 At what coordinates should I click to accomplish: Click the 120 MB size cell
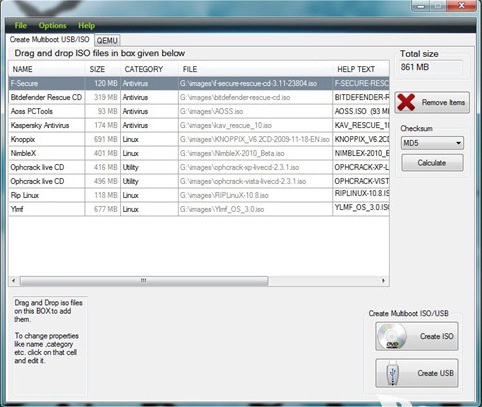coord(103,83)
